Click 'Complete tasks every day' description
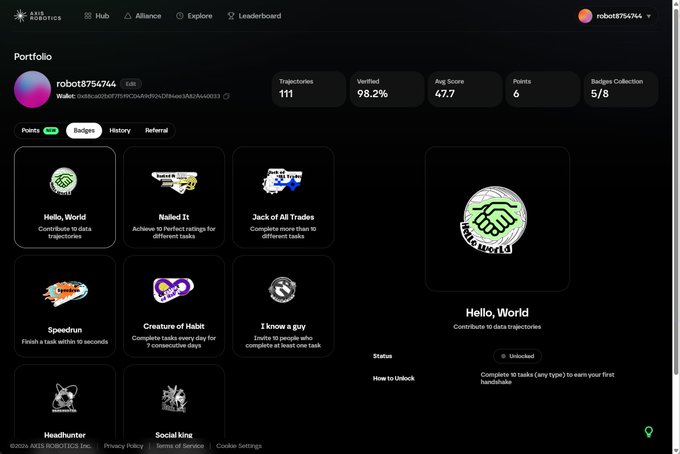This screenshot has height=454, width=680. 174,342
